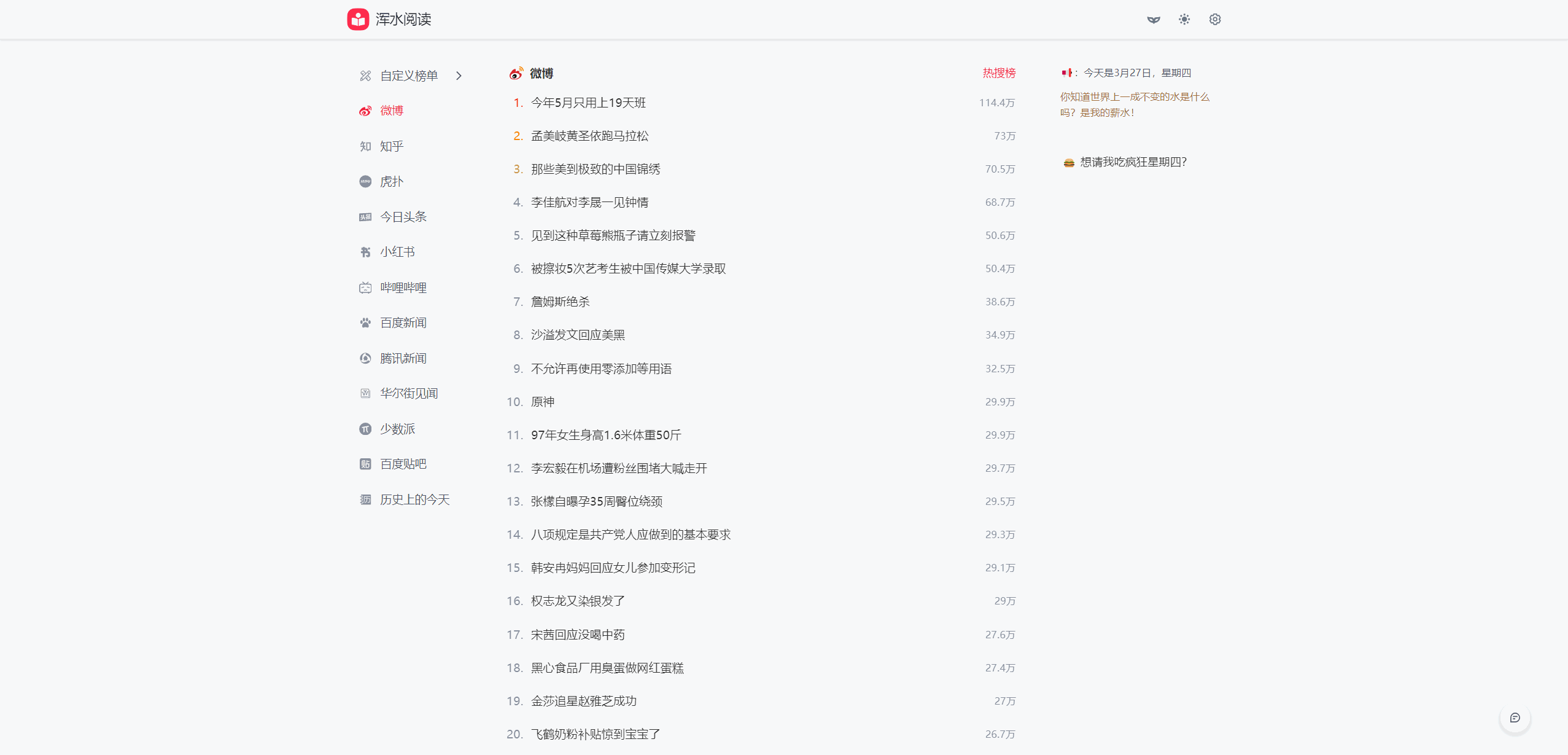Click the 热搜榜 label link

click(x=999, y=73)
